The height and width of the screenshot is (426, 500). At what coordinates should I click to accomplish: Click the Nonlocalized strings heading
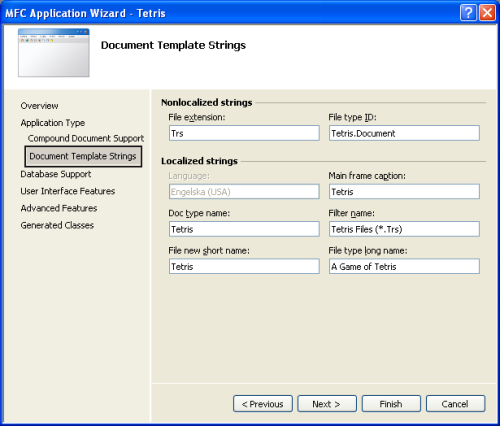[207, 102]
